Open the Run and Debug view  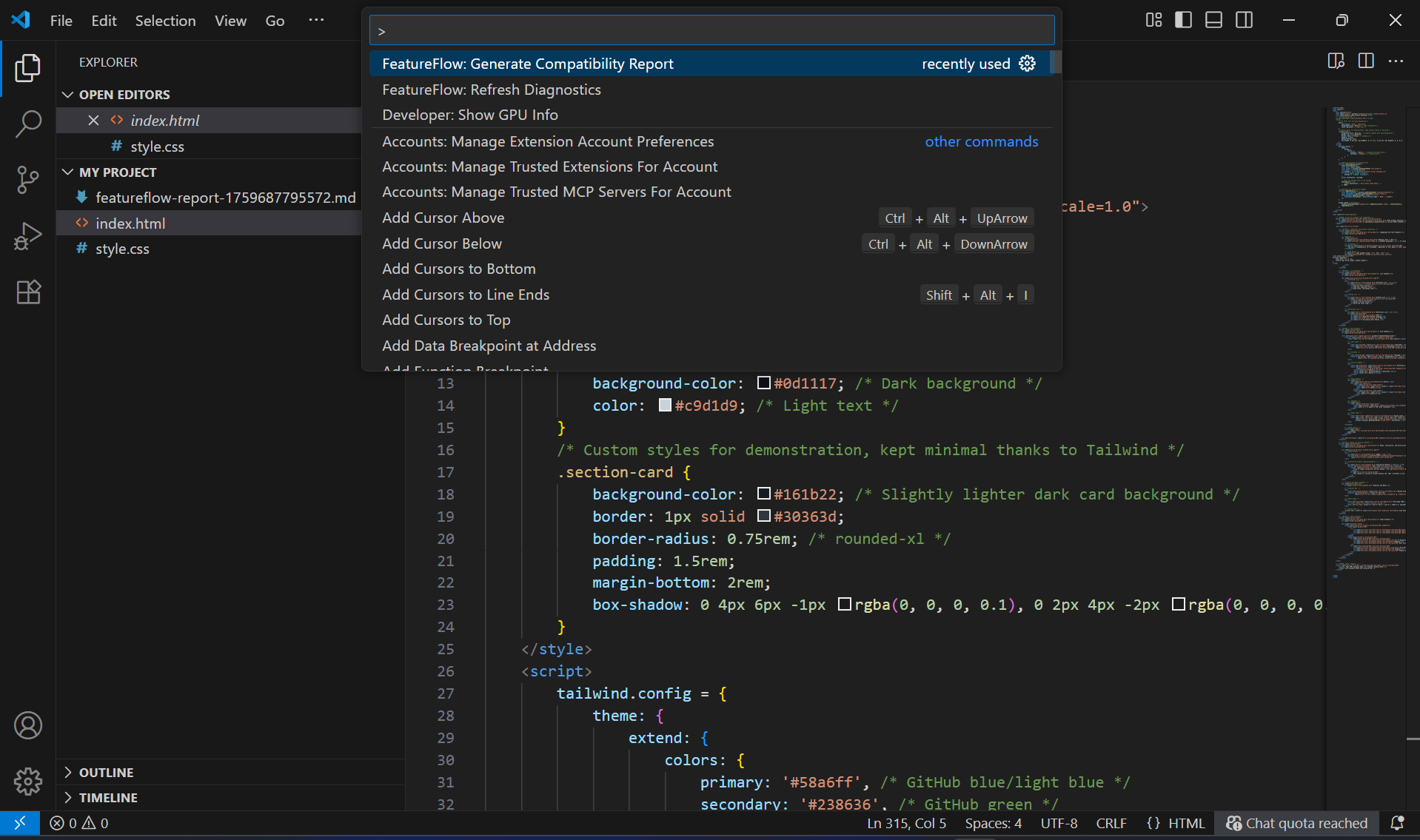click(x=28, y=236)
